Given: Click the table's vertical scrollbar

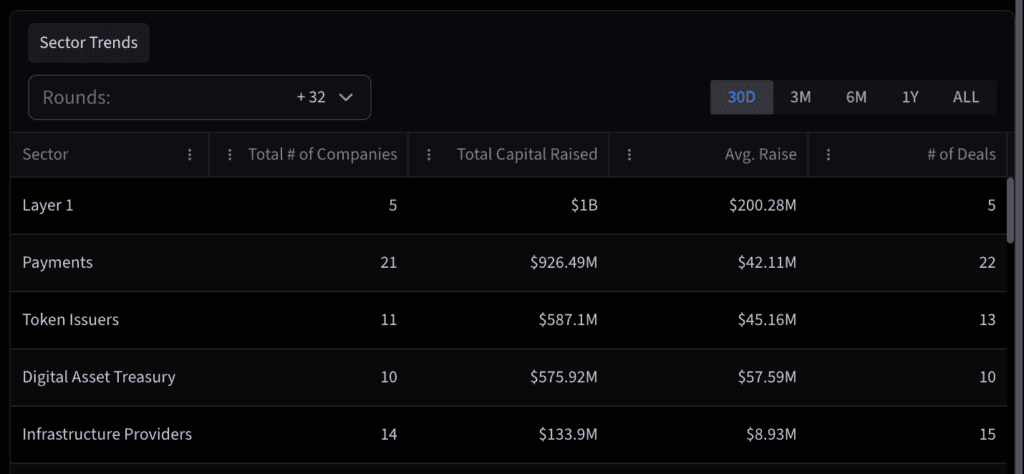Looking at the screenshot, I should 1011,210.
